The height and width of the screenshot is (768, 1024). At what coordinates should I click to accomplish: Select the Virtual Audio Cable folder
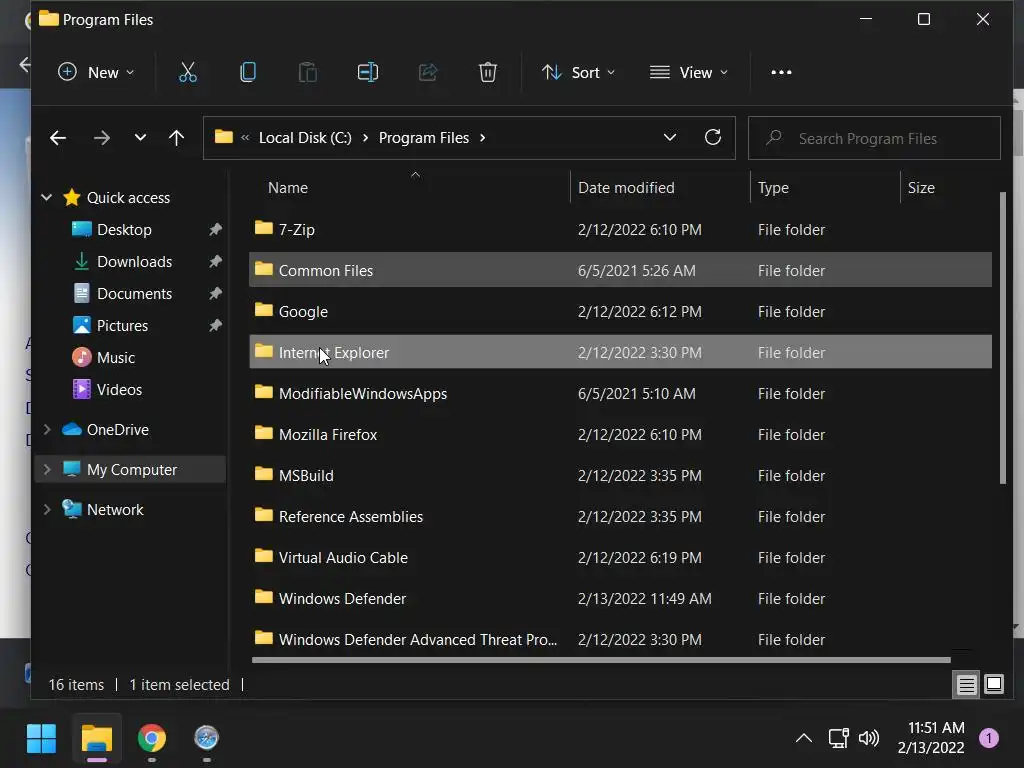(620, 557)
